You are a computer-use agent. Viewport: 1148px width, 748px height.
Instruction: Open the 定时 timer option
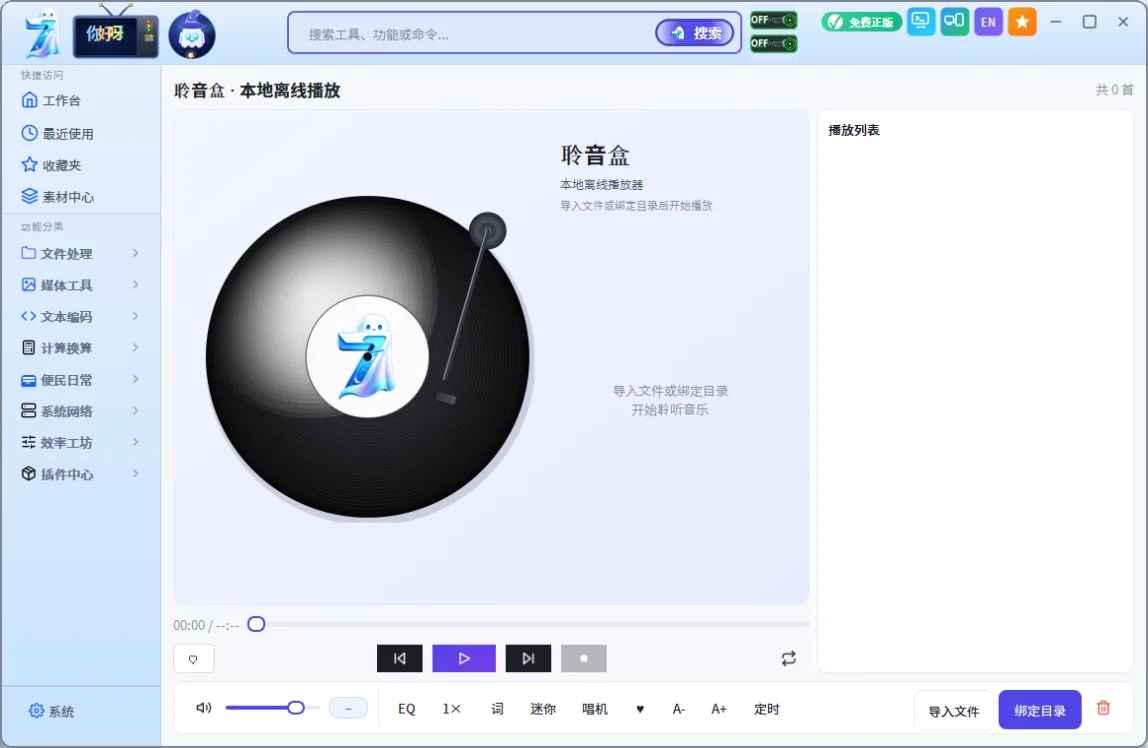click(x=767, y=708)
